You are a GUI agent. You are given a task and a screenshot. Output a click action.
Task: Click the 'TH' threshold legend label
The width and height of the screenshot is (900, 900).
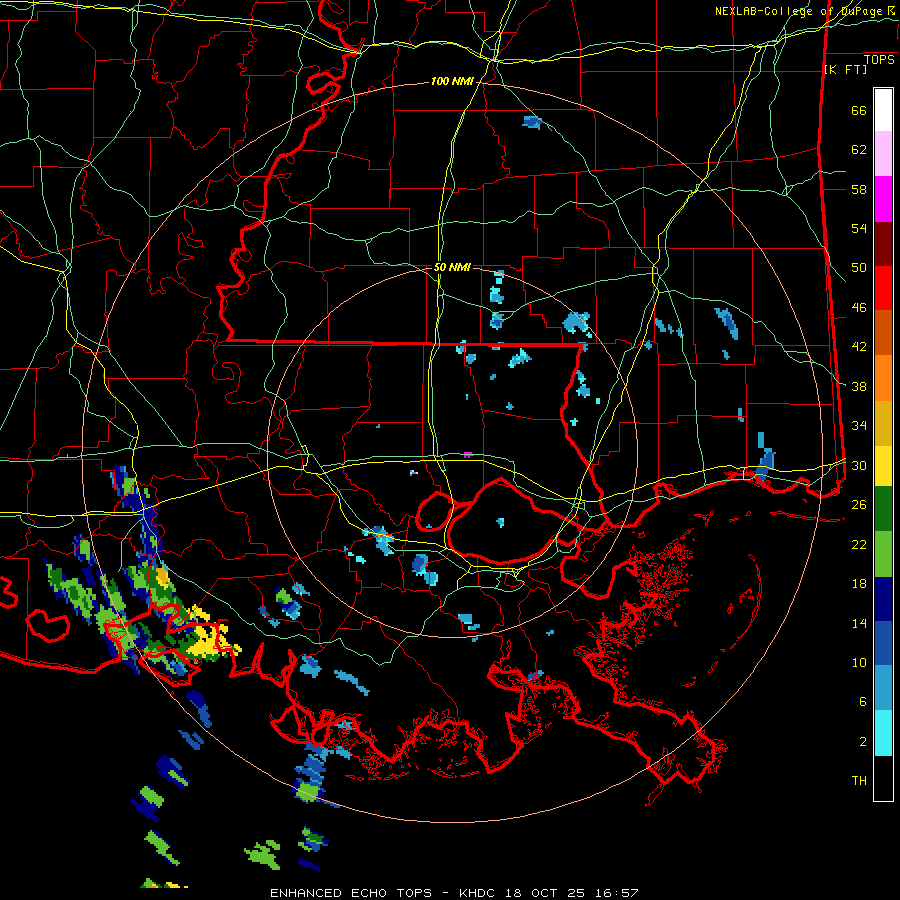click(859, 781)
